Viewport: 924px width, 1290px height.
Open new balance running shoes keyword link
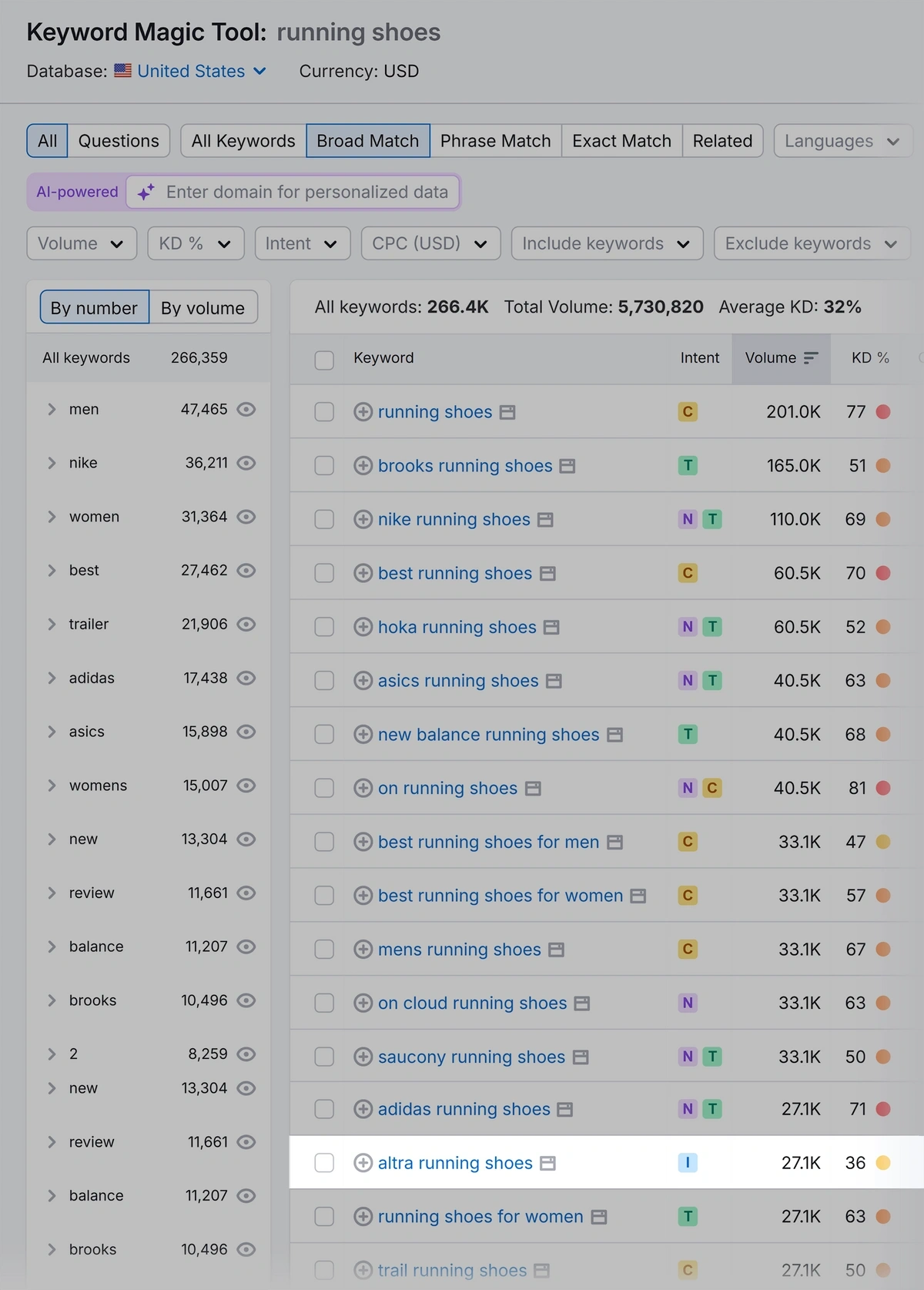[489, 735]
